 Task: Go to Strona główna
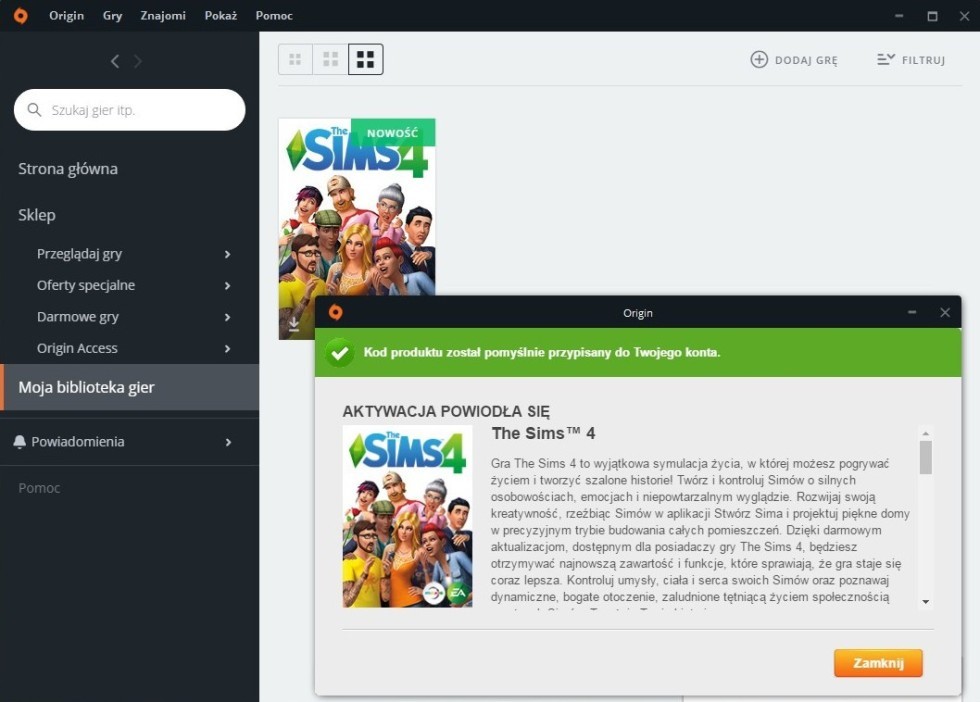pos(68,169)
